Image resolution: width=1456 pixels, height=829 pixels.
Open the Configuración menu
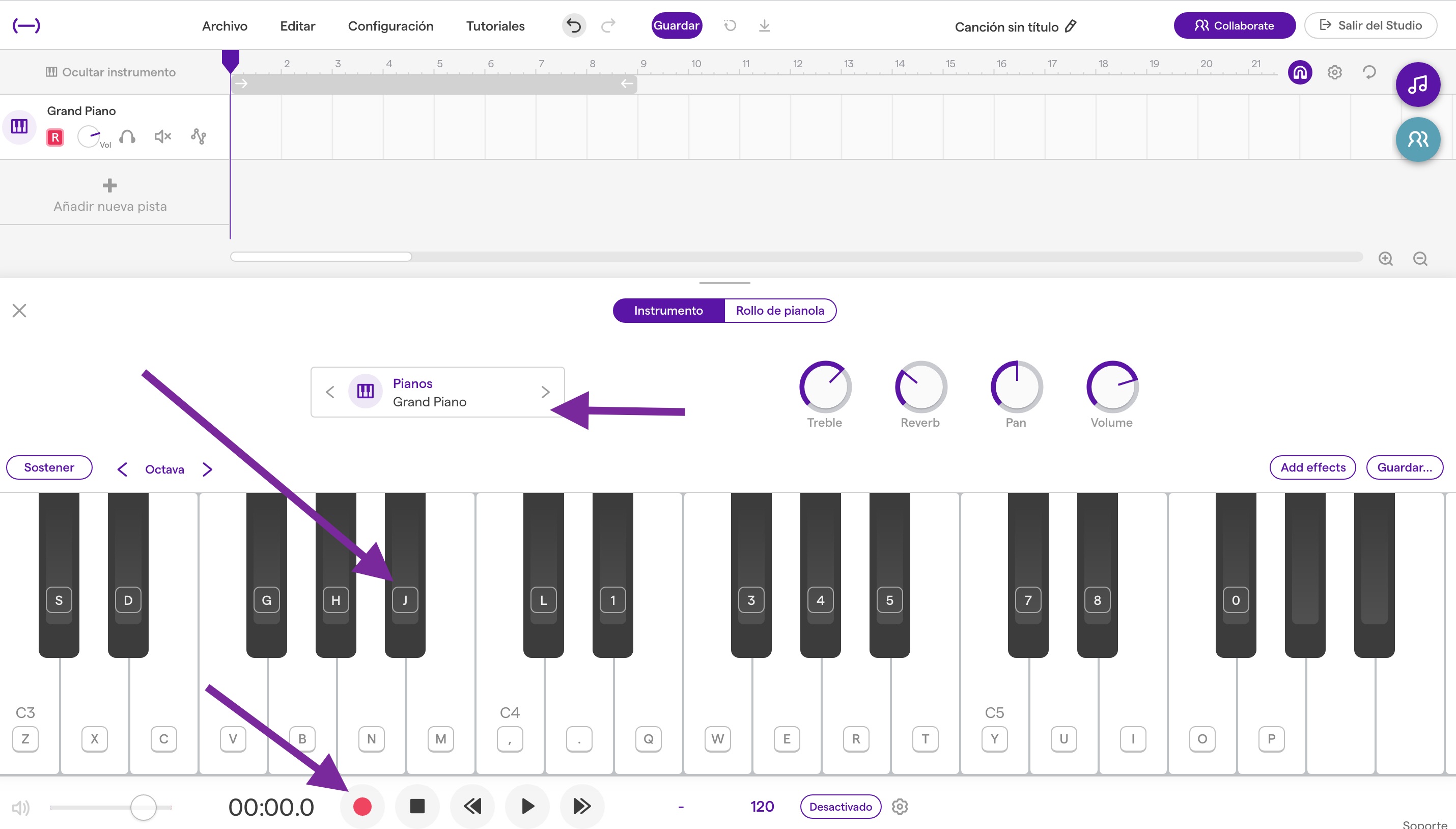pos(390,26)
